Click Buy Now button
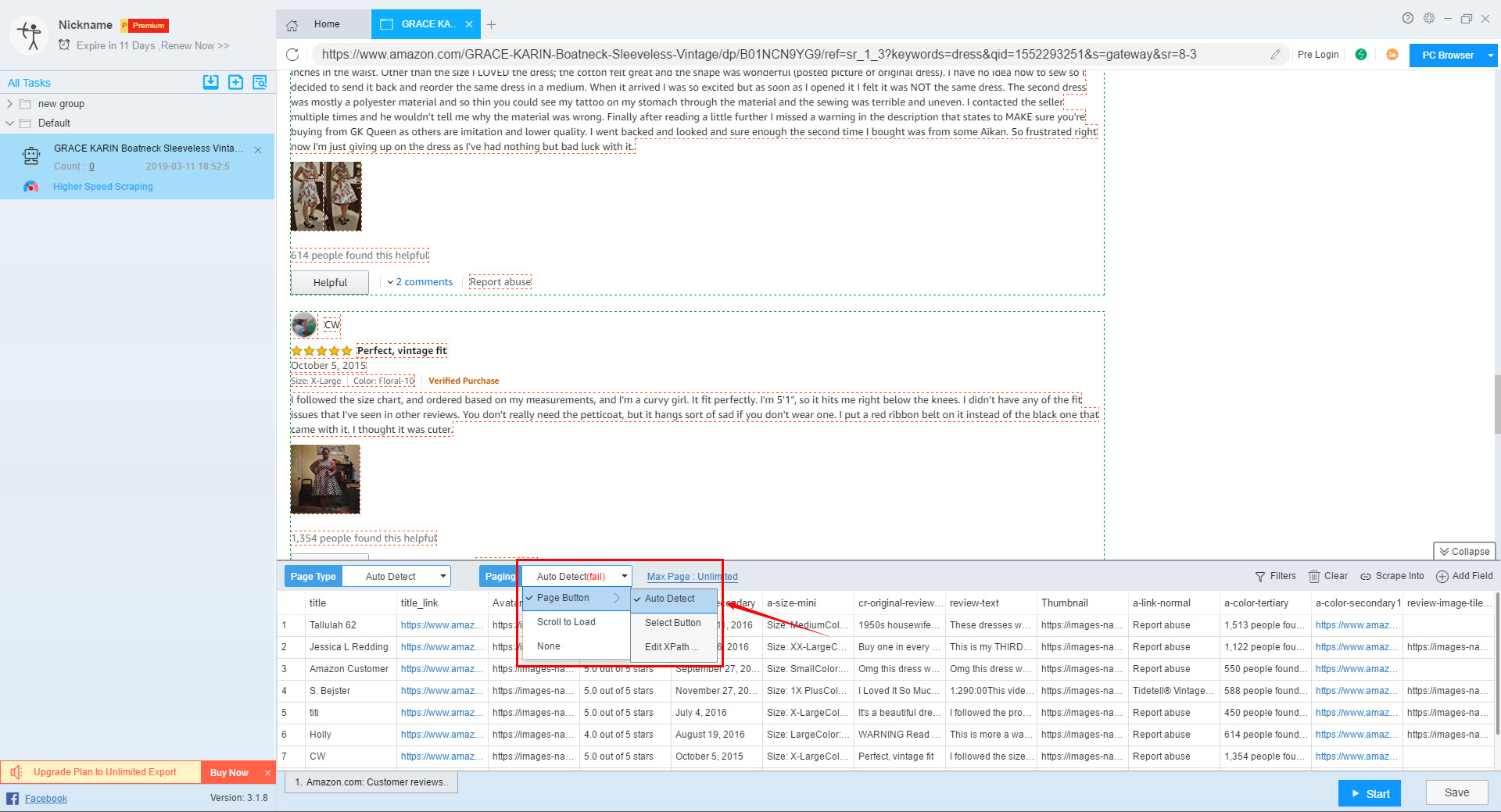The height and width of the screenshot is (812, 1501). 229,773
